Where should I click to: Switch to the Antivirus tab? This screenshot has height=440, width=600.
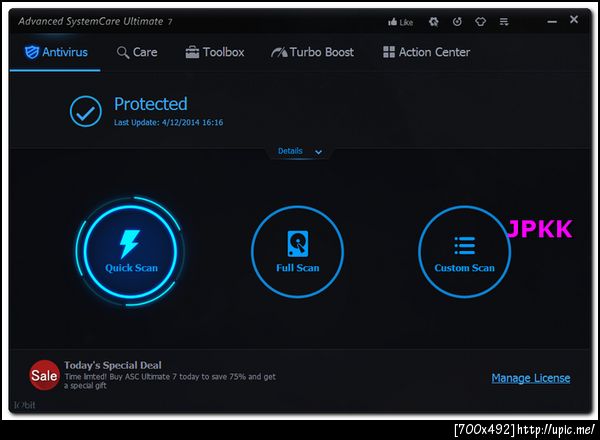click(x=56, y=52)
